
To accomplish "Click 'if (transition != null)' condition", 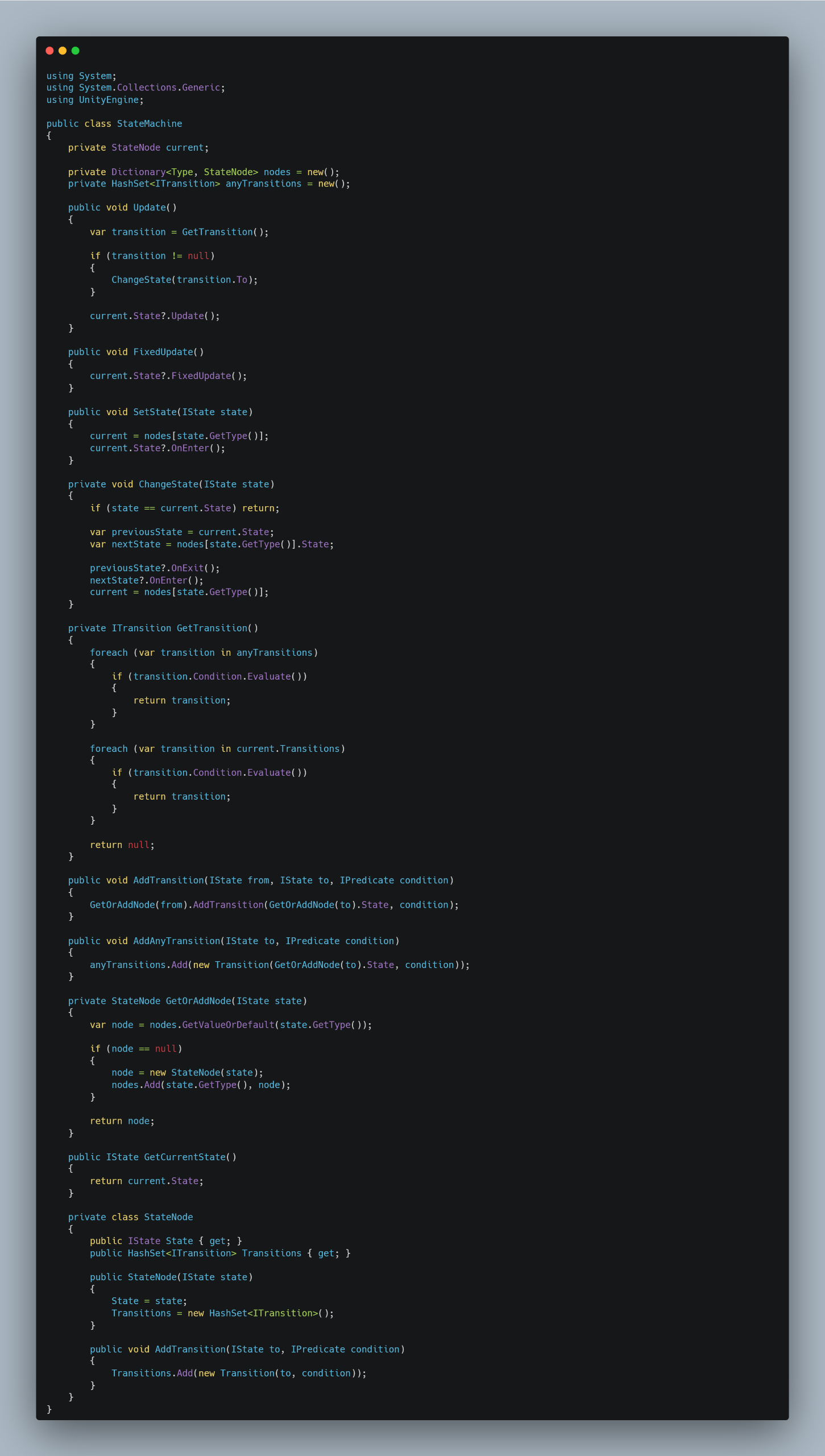I will 152,256.
